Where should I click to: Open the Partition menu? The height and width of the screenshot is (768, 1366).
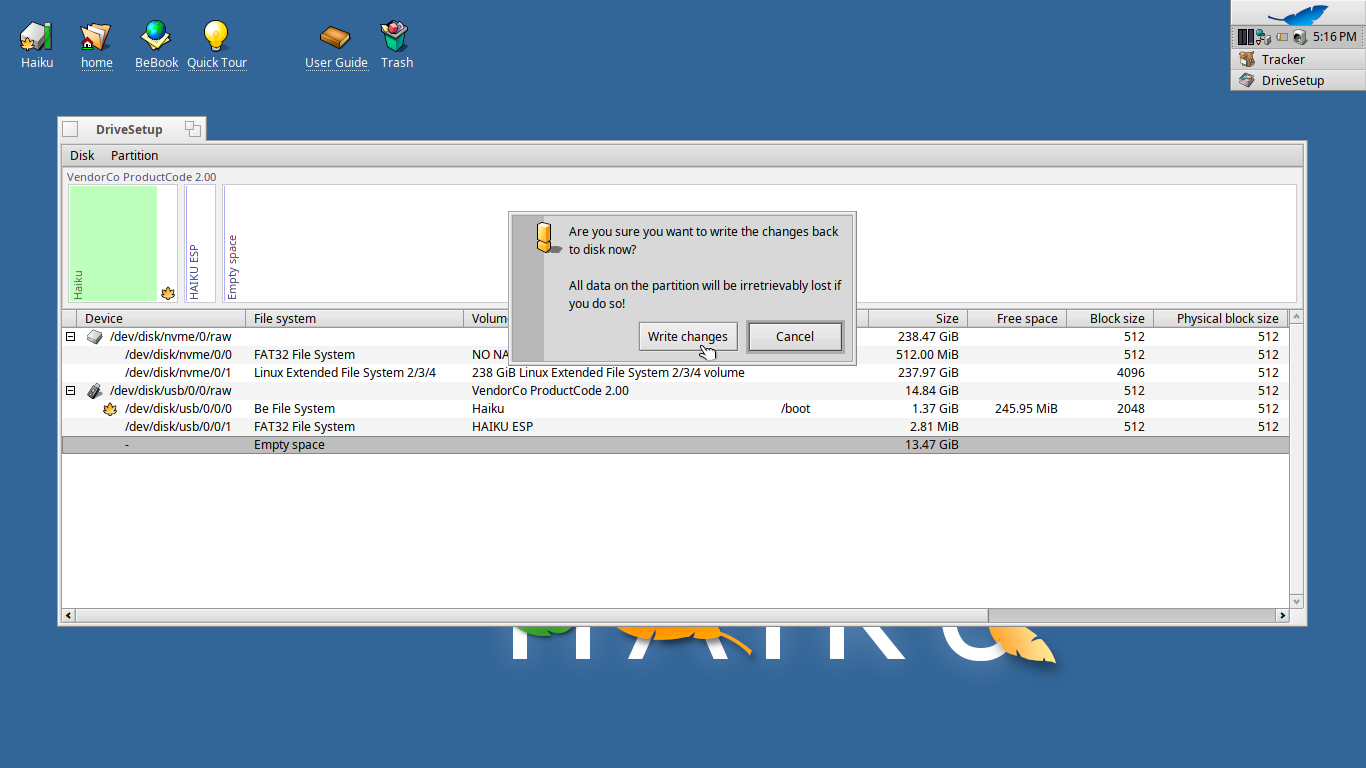tap(134, 156)
